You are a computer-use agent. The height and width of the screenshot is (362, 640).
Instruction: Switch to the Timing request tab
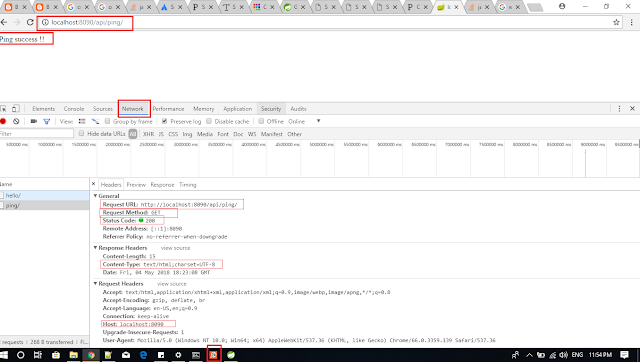point(188,185)
